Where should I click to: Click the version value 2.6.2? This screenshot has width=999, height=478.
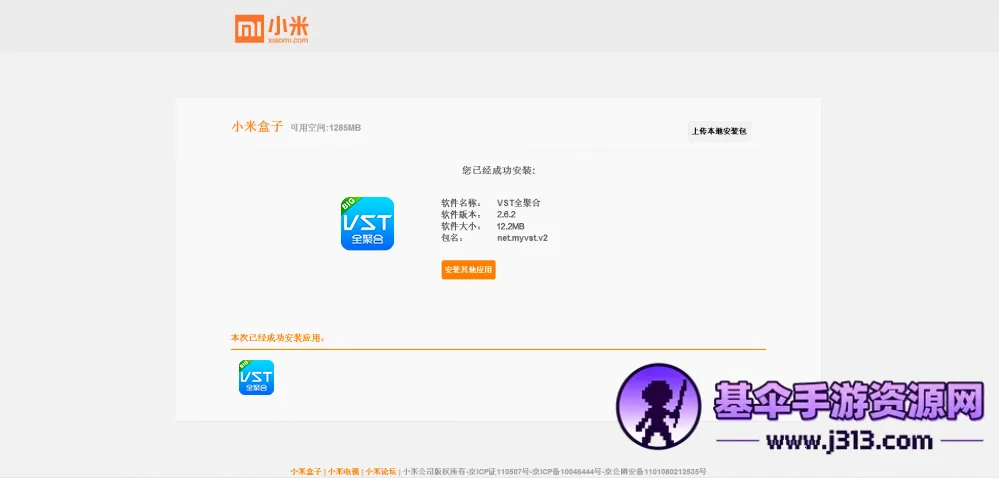coord(506,215)
